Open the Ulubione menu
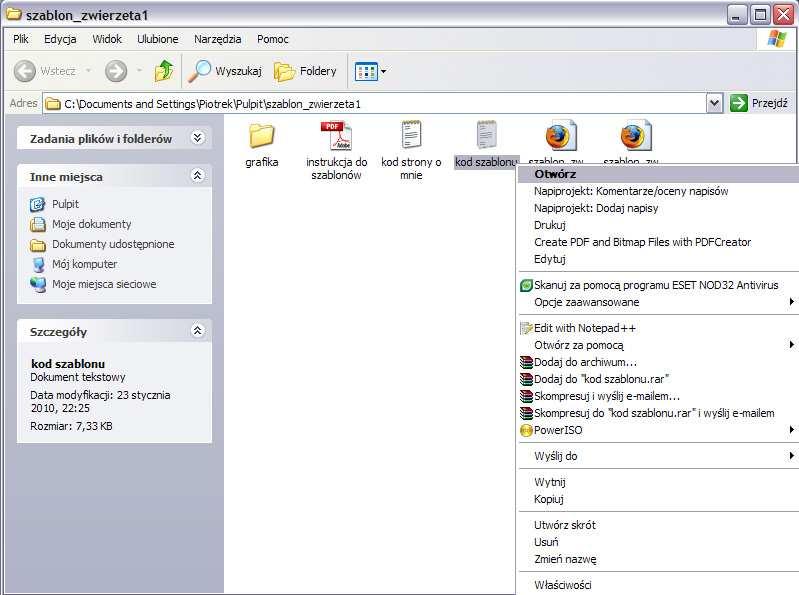Image resolution: width=799 pixels, height=595 pixels. pos(157,39)
